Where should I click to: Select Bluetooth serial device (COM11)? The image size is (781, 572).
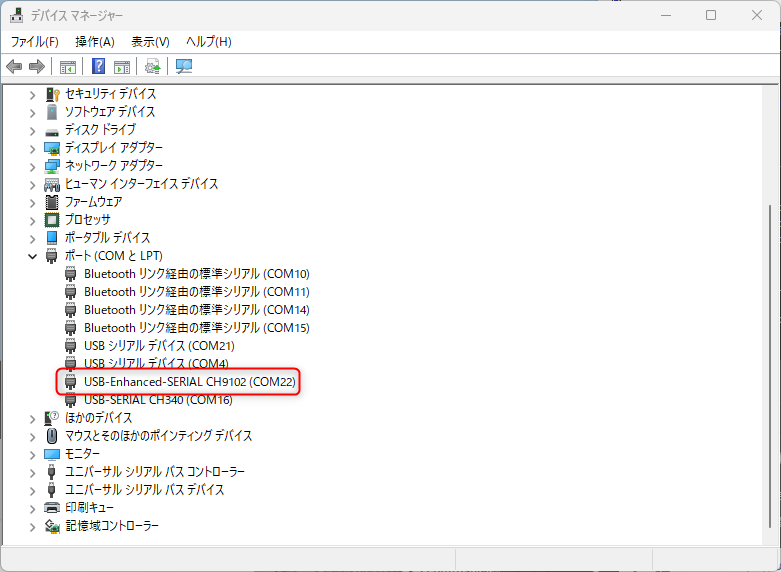click(x=197, y=291)
